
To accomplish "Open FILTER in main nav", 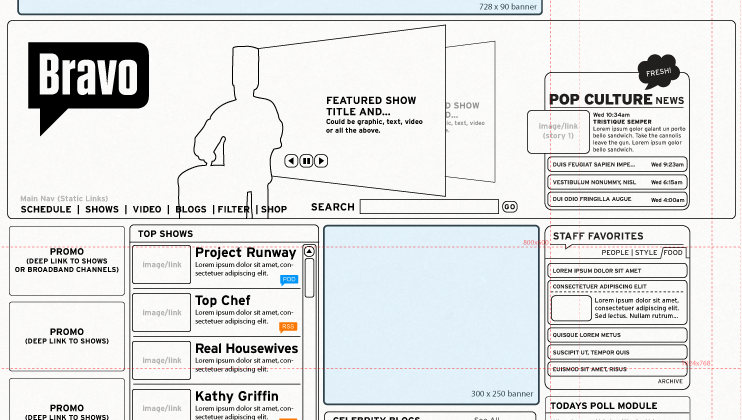I will (233, 209).
